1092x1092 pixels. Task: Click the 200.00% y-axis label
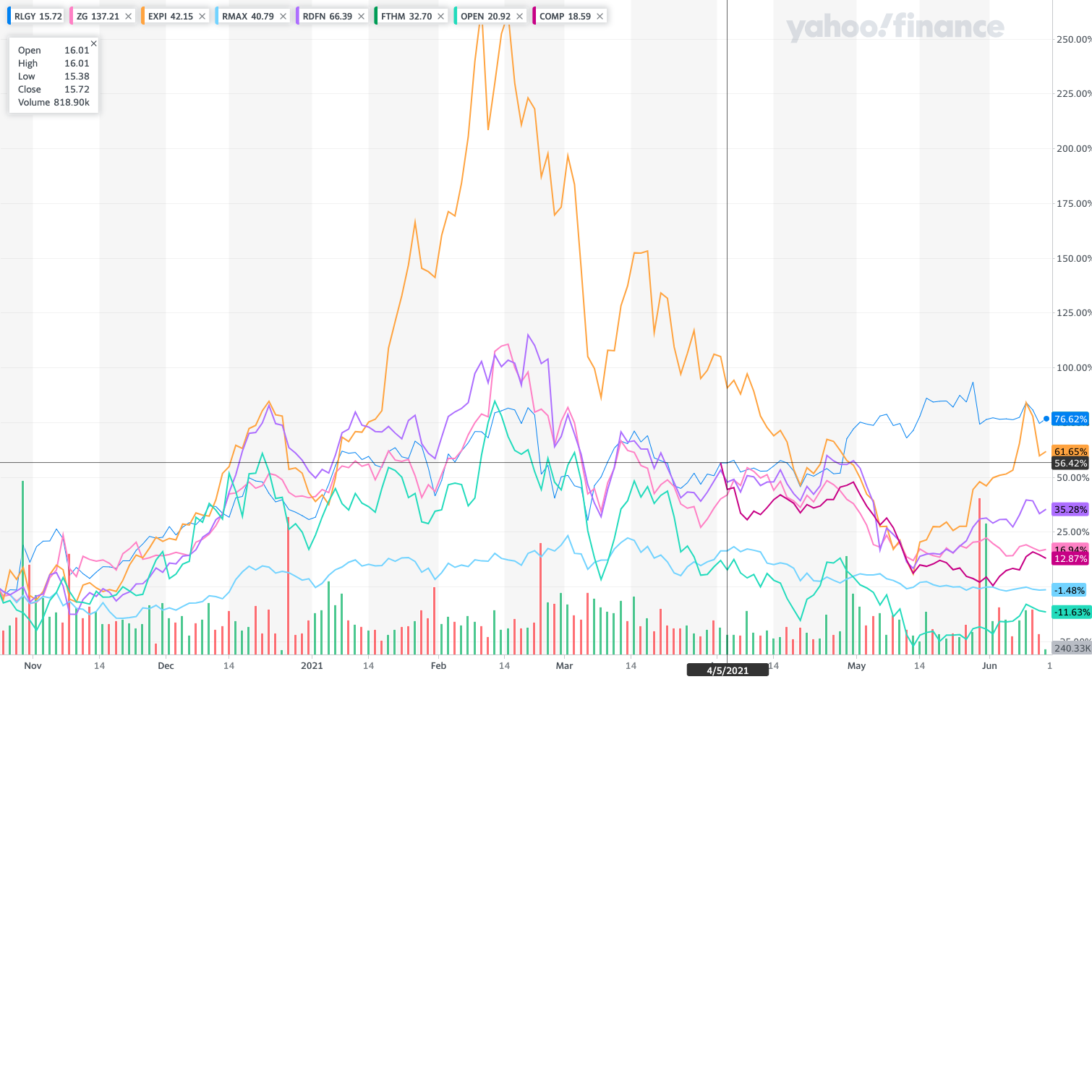[x=1074, y=148]
